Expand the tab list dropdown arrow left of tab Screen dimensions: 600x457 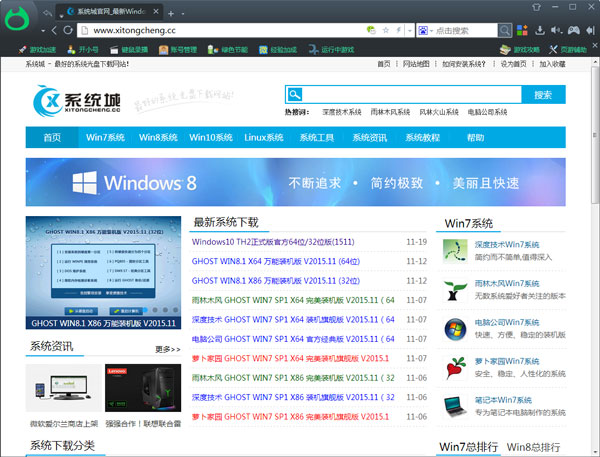61,16
